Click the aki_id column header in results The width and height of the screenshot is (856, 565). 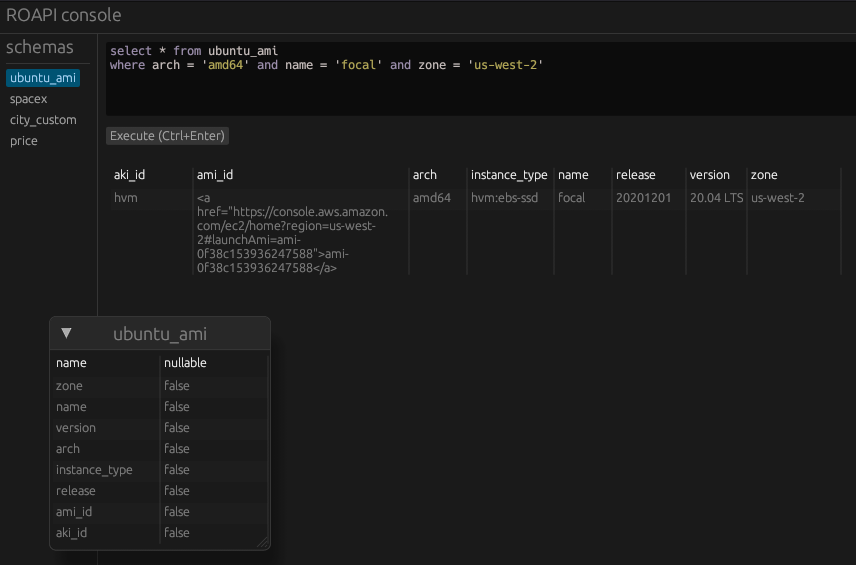pos(130,175)
